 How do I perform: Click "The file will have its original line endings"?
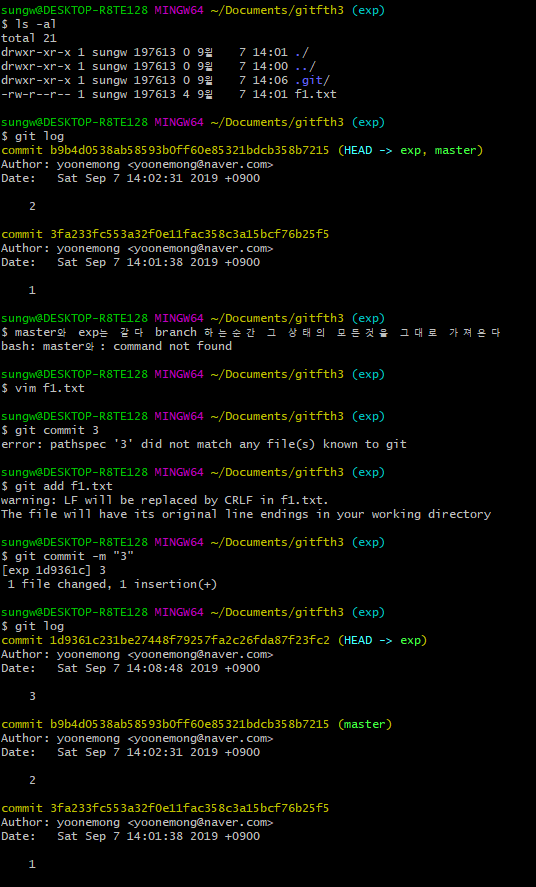coord(246,514)
